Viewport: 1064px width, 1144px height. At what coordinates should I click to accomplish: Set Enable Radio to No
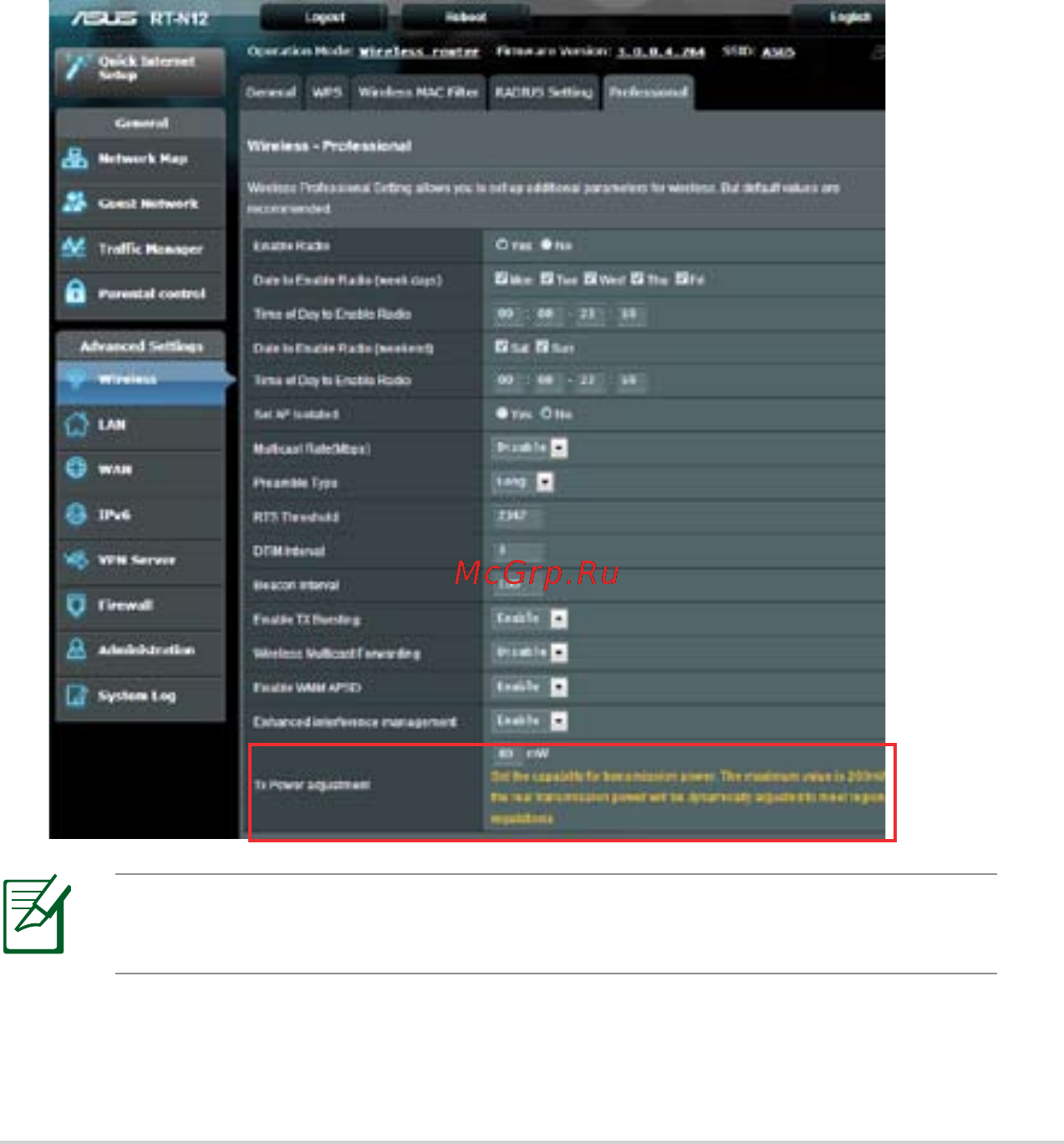tap(547, 245)
